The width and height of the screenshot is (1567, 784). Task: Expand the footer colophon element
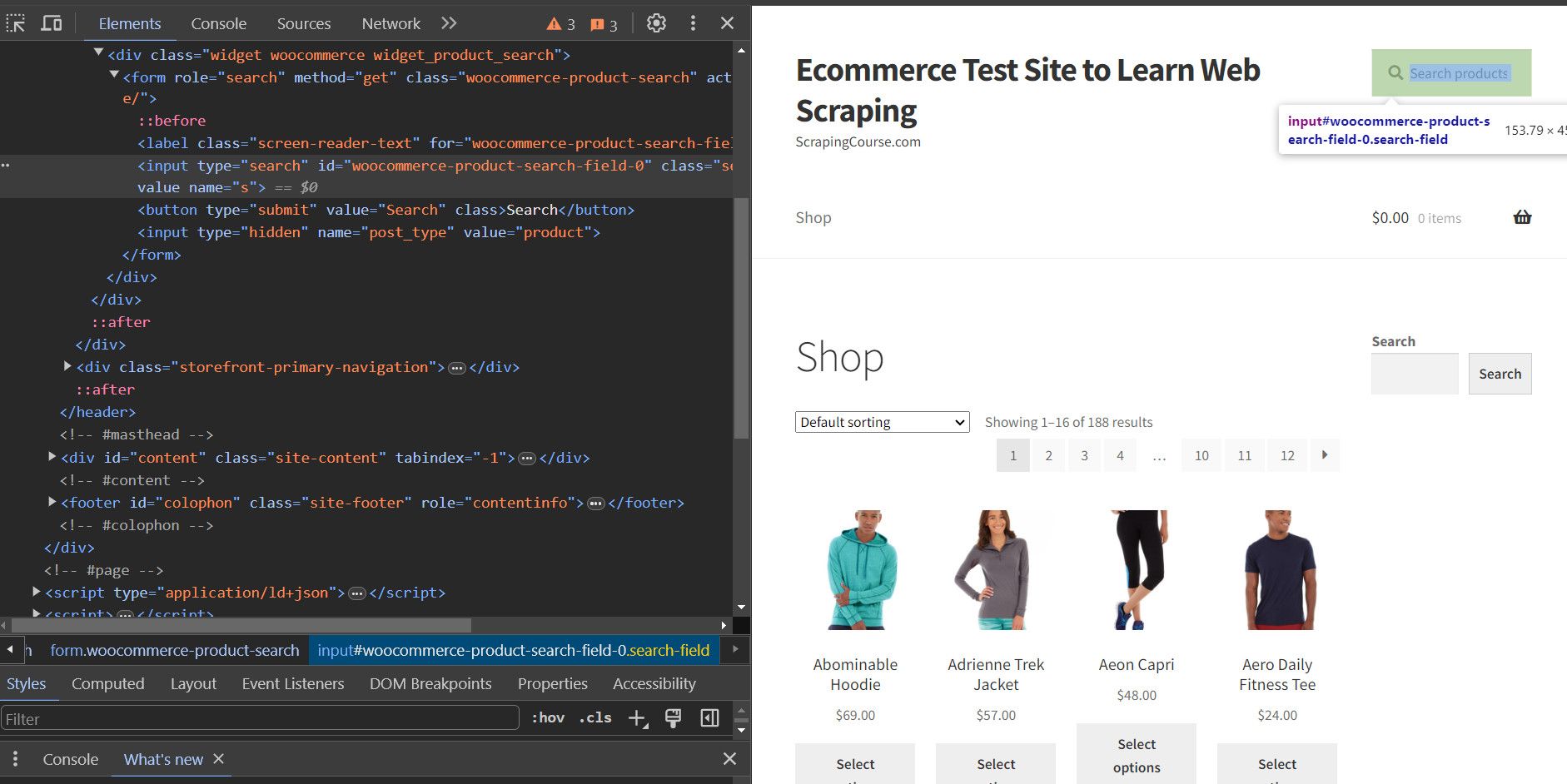(x=52, y=502)
